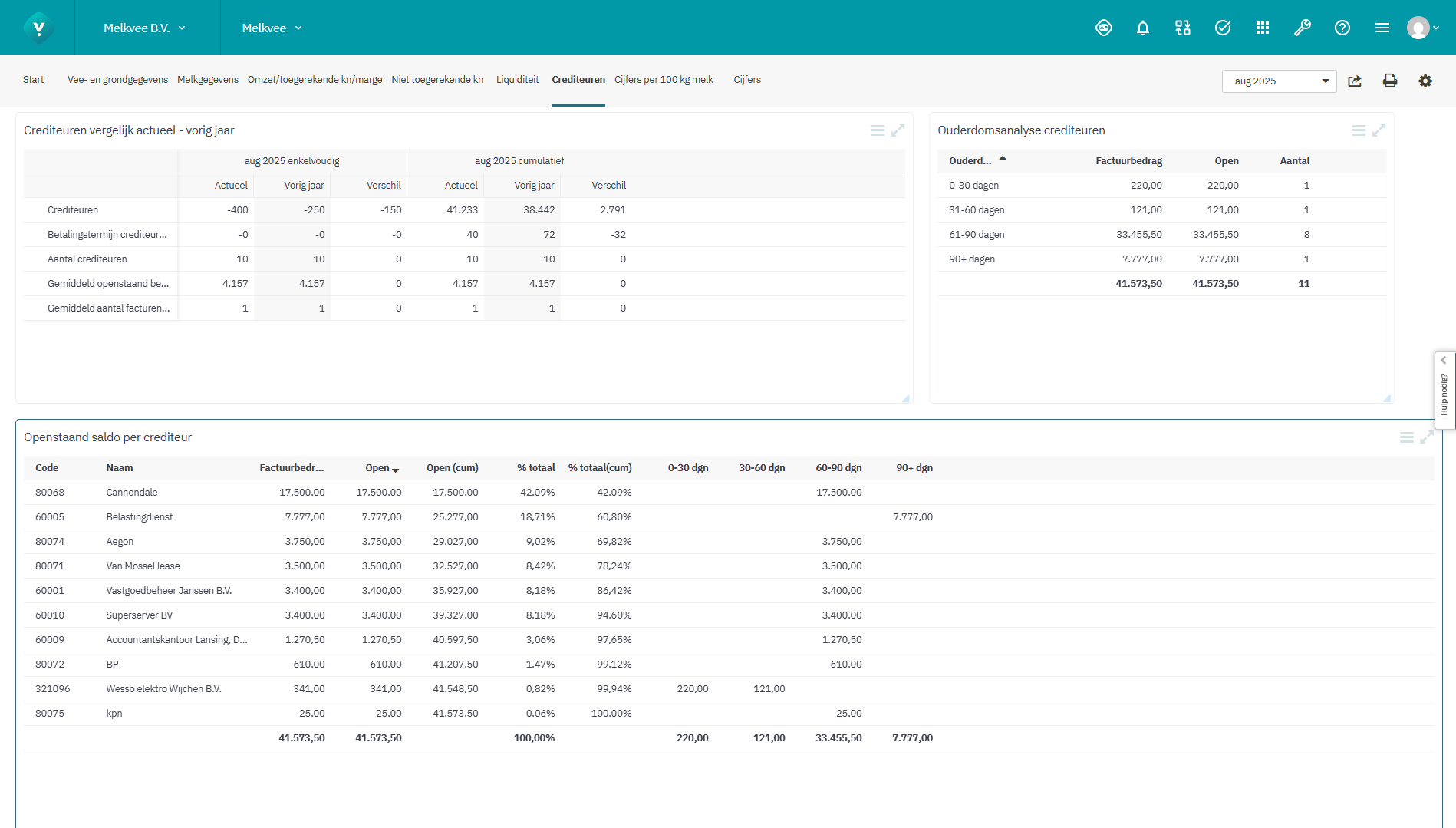Open the apps grid icon
This screenshot has width=1456, height=828.
click(x=1262, y=28)
